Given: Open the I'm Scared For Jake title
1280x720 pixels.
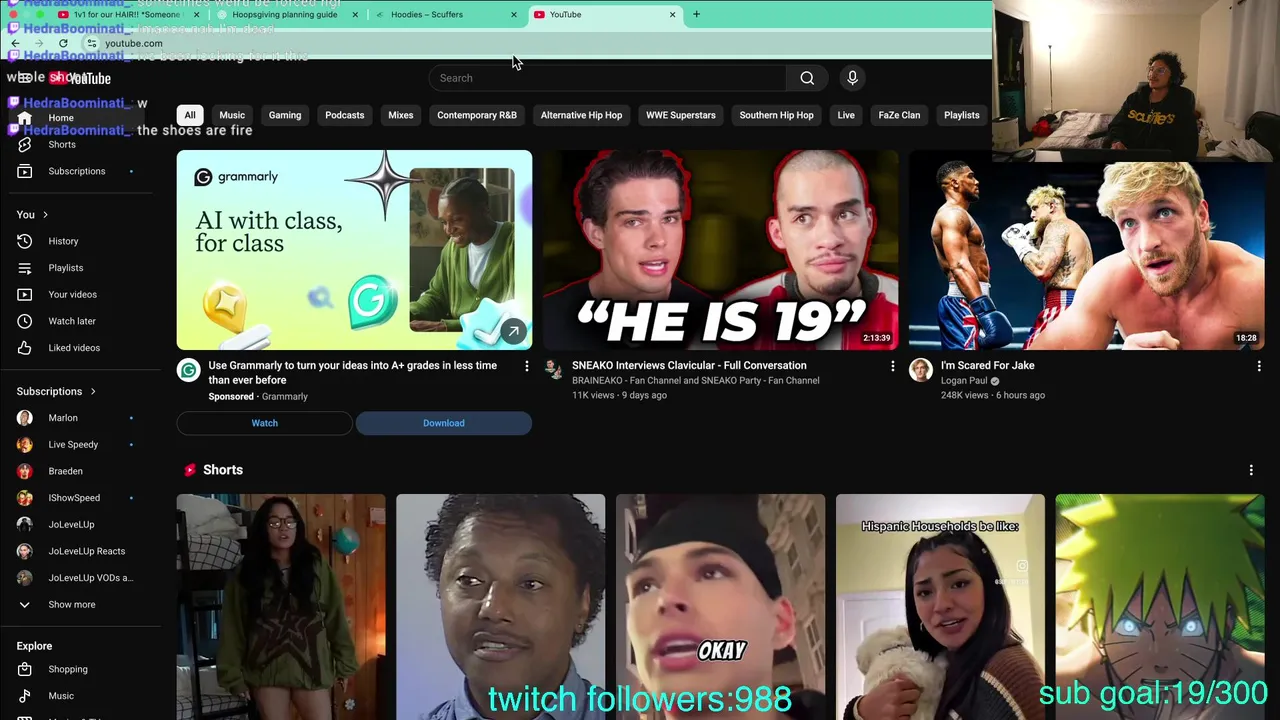Looking at the screenshot, I should tap(988, 366).
